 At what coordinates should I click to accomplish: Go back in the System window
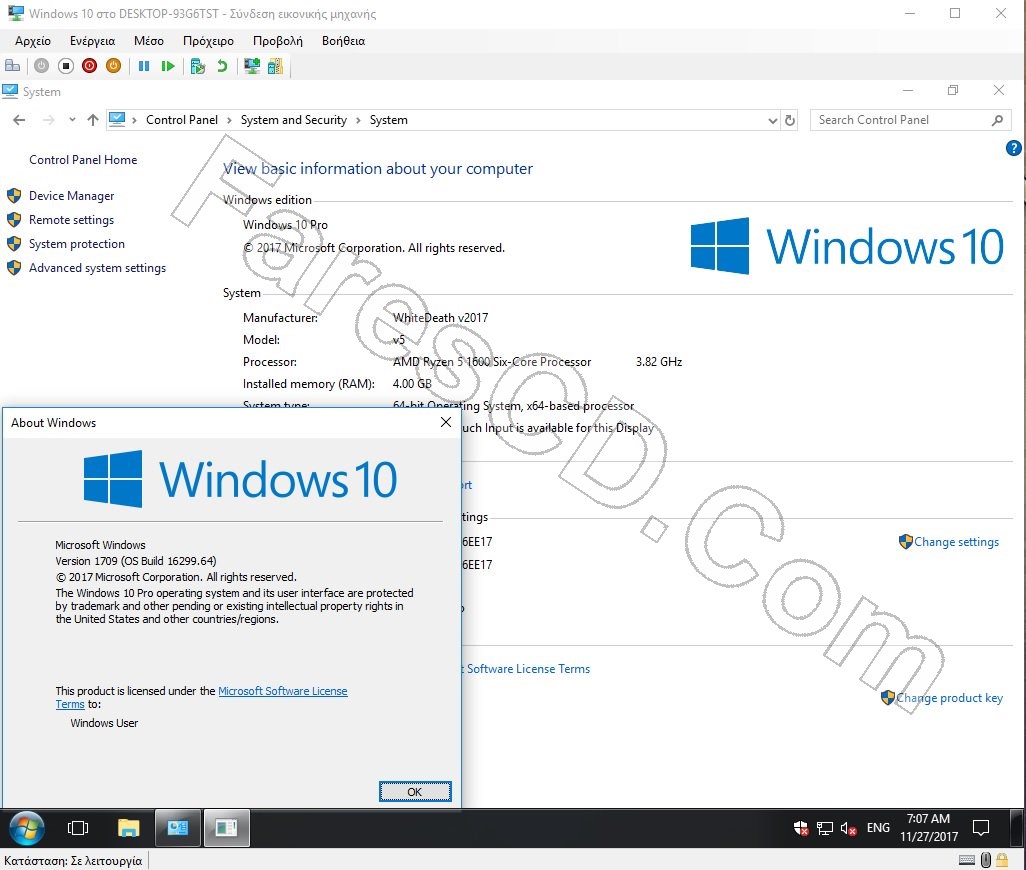coord(19,120)
